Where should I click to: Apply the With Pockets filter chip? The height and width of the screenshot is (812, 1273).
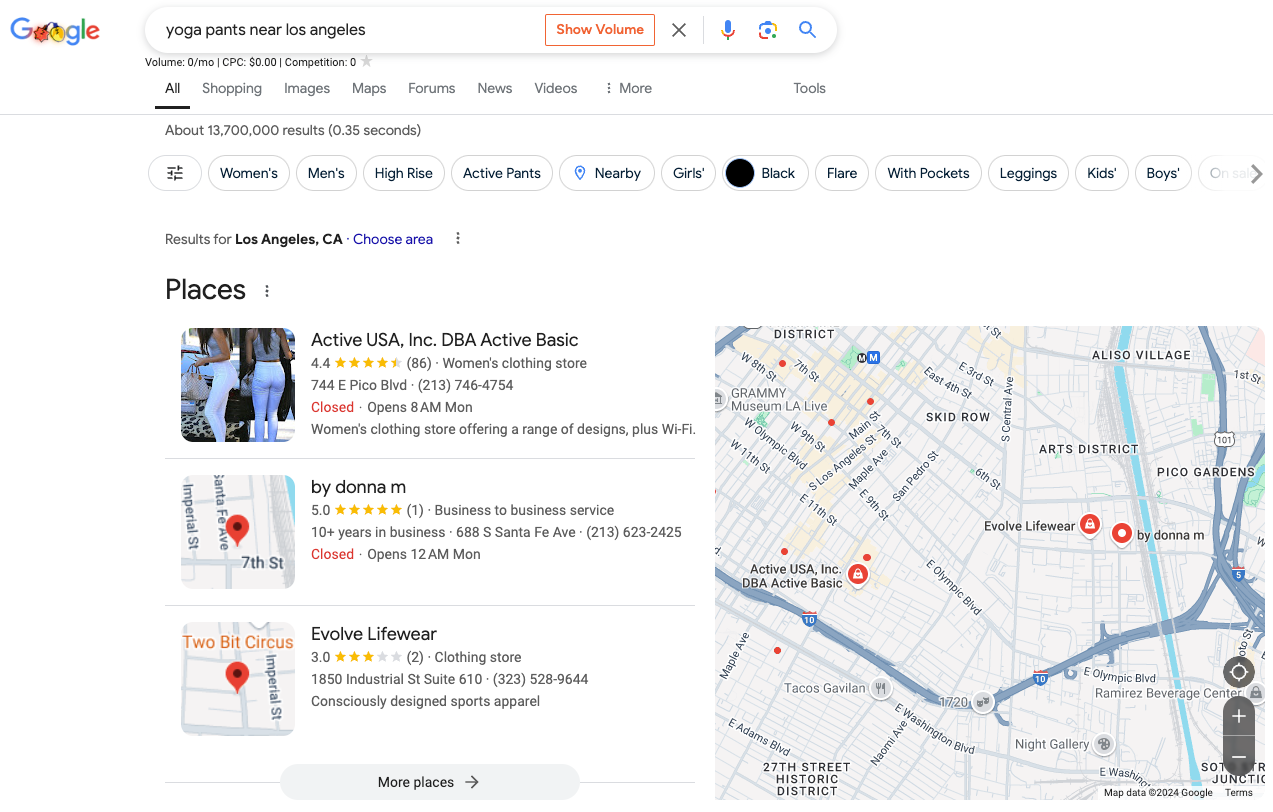click(x=929, y=173)
